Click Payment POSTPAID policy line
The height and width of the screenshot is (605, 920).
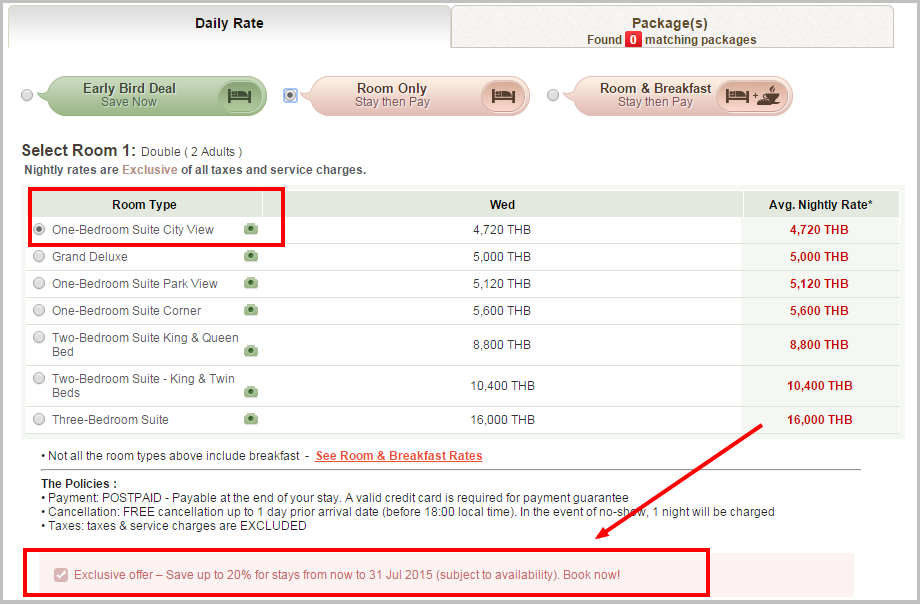[335, 498]
